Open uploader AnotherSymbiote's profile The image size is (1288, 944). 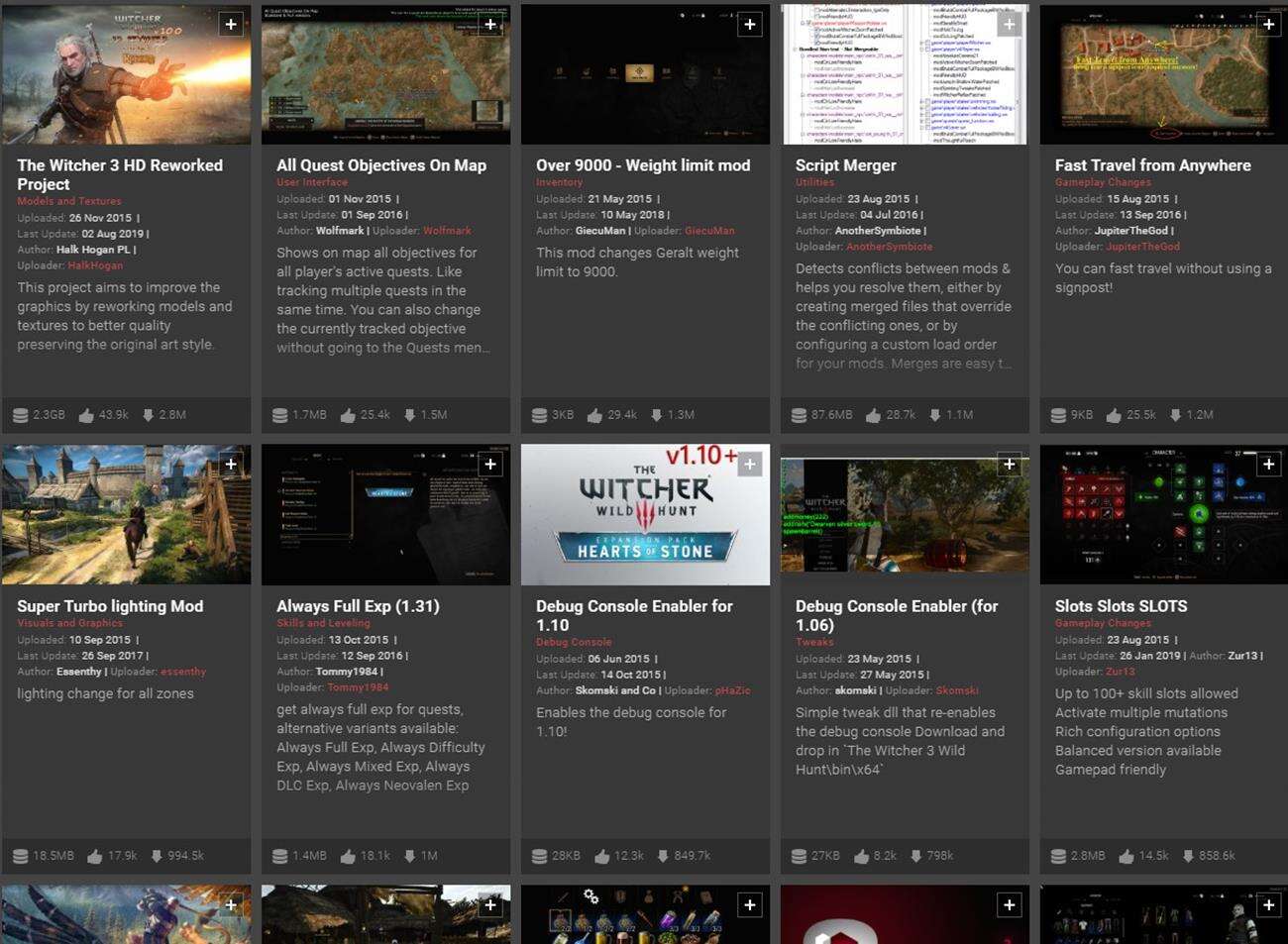point(889,247)
